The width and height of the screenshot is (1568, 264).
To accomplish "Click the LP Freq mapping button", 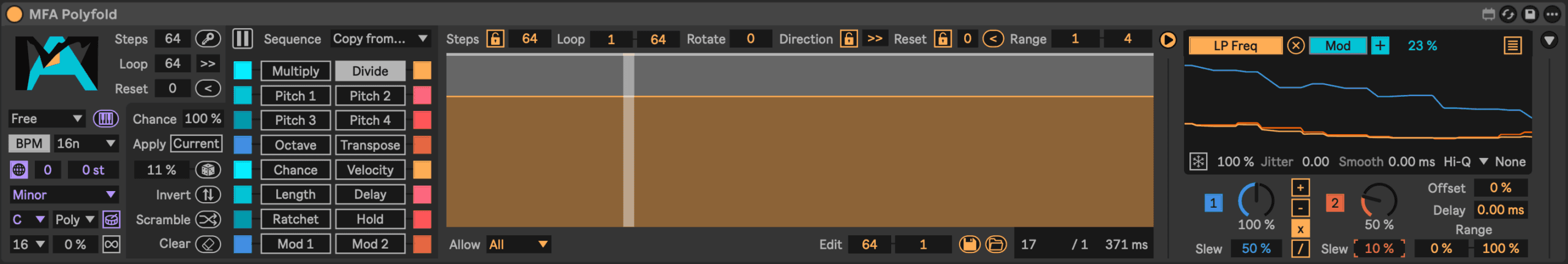I will (1235, 46).
